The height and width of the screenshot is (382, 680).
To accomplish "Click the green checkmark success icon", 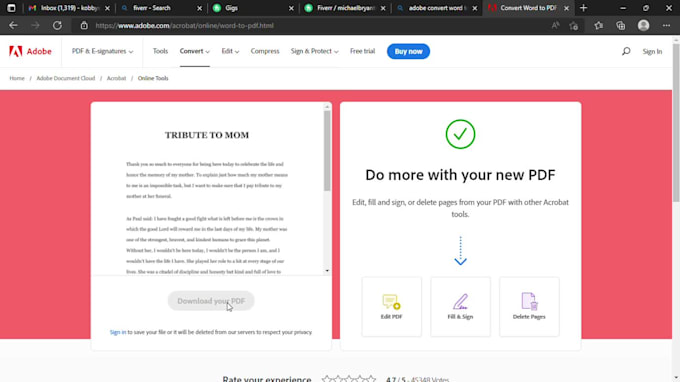I will pos(460,134).
